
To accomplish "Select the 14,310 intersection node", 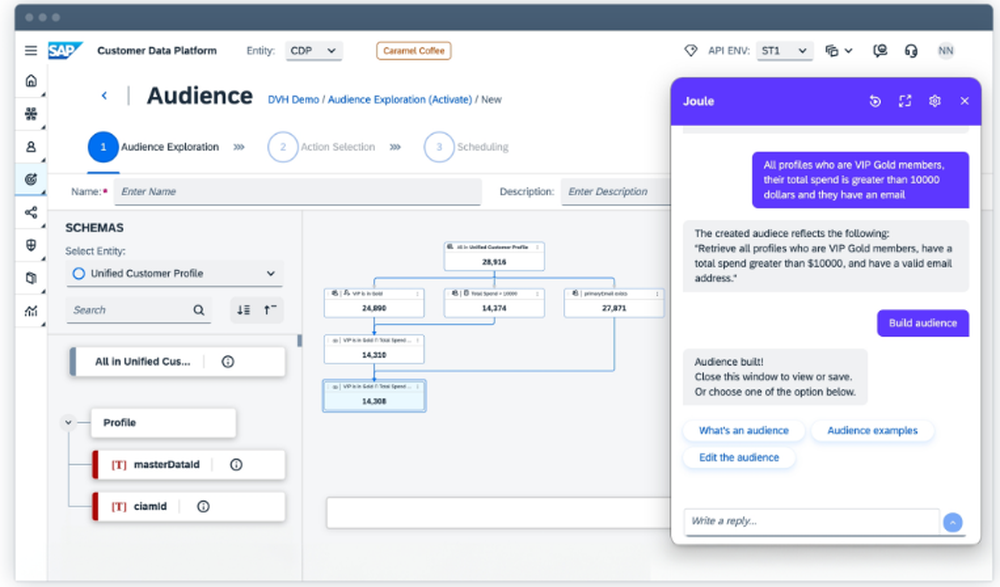I will click(374, 349).
